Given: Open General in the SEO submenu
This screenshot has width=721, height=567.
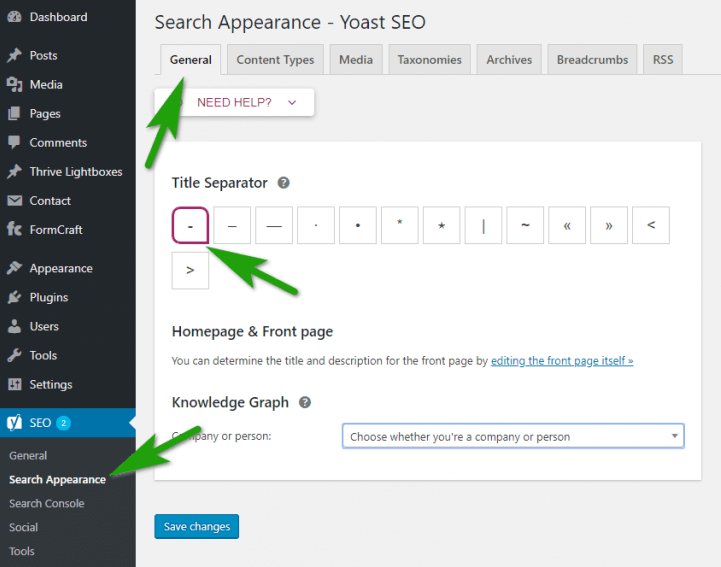Looking at the screenshot, I should [28, 456].
